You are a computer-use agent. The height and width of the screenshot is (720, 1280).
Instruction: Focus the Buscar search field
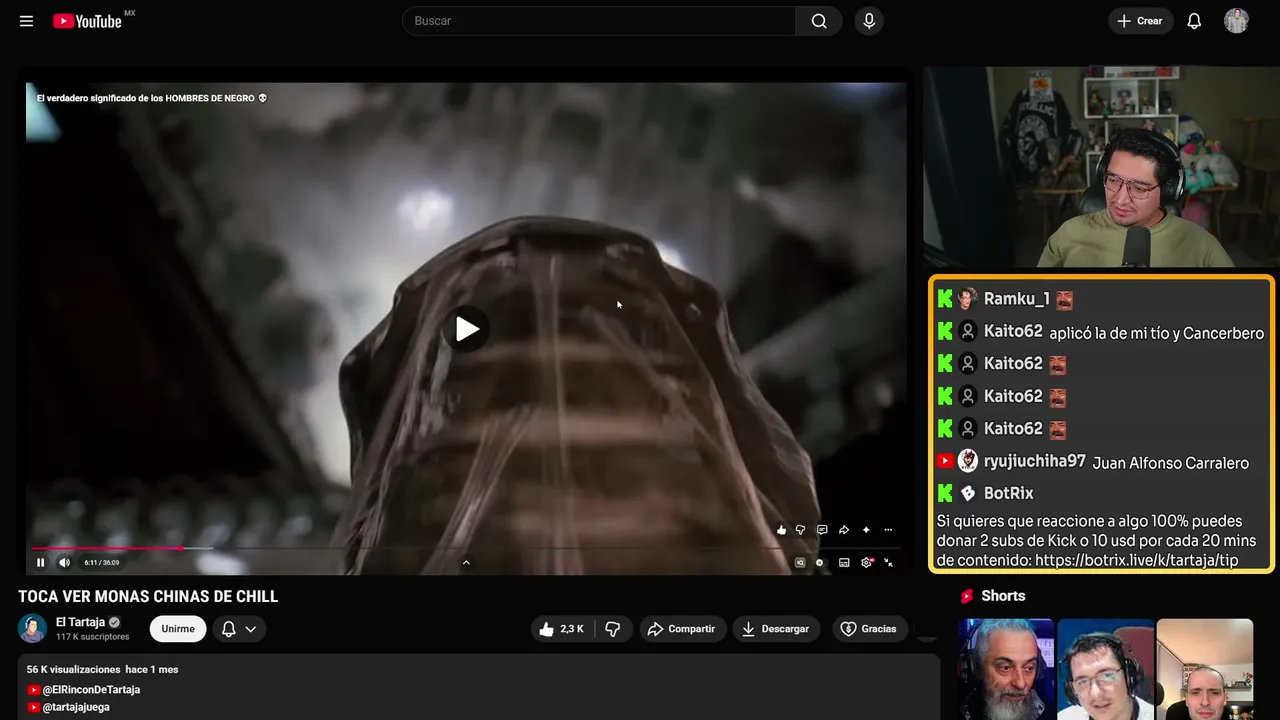(x=600, y=21)
